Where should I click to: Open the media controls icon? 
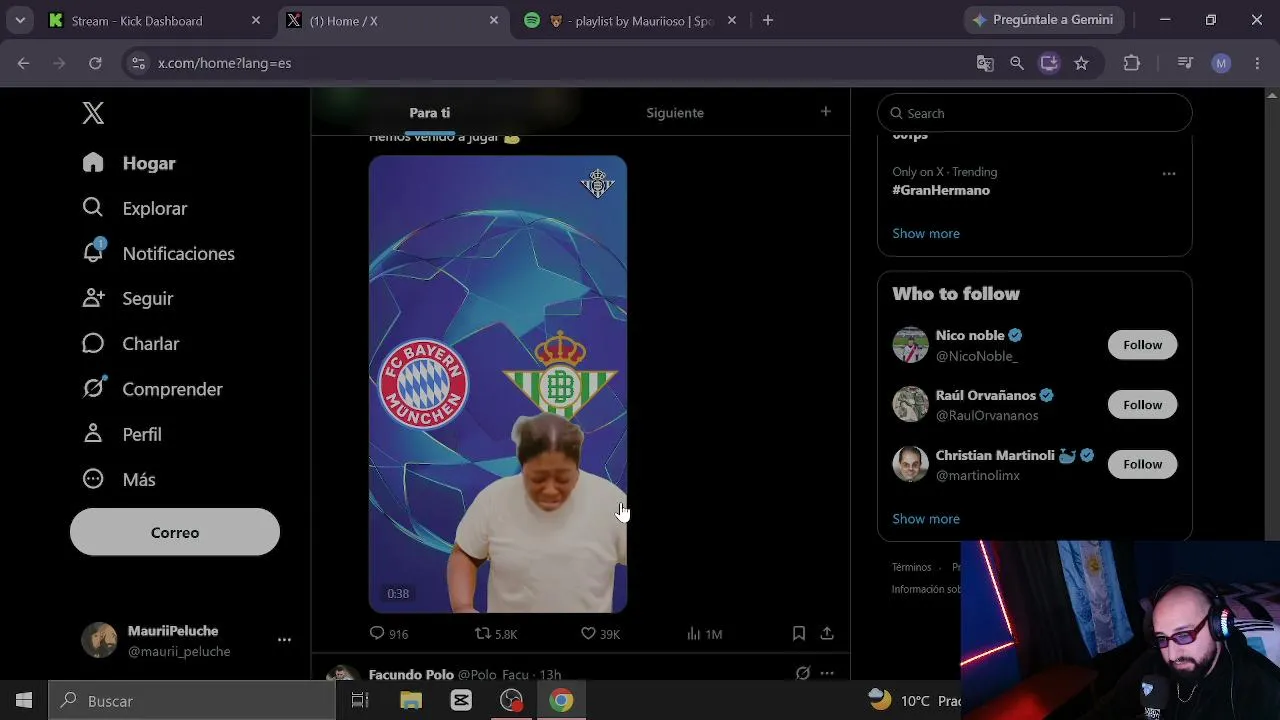(1185, 63)
